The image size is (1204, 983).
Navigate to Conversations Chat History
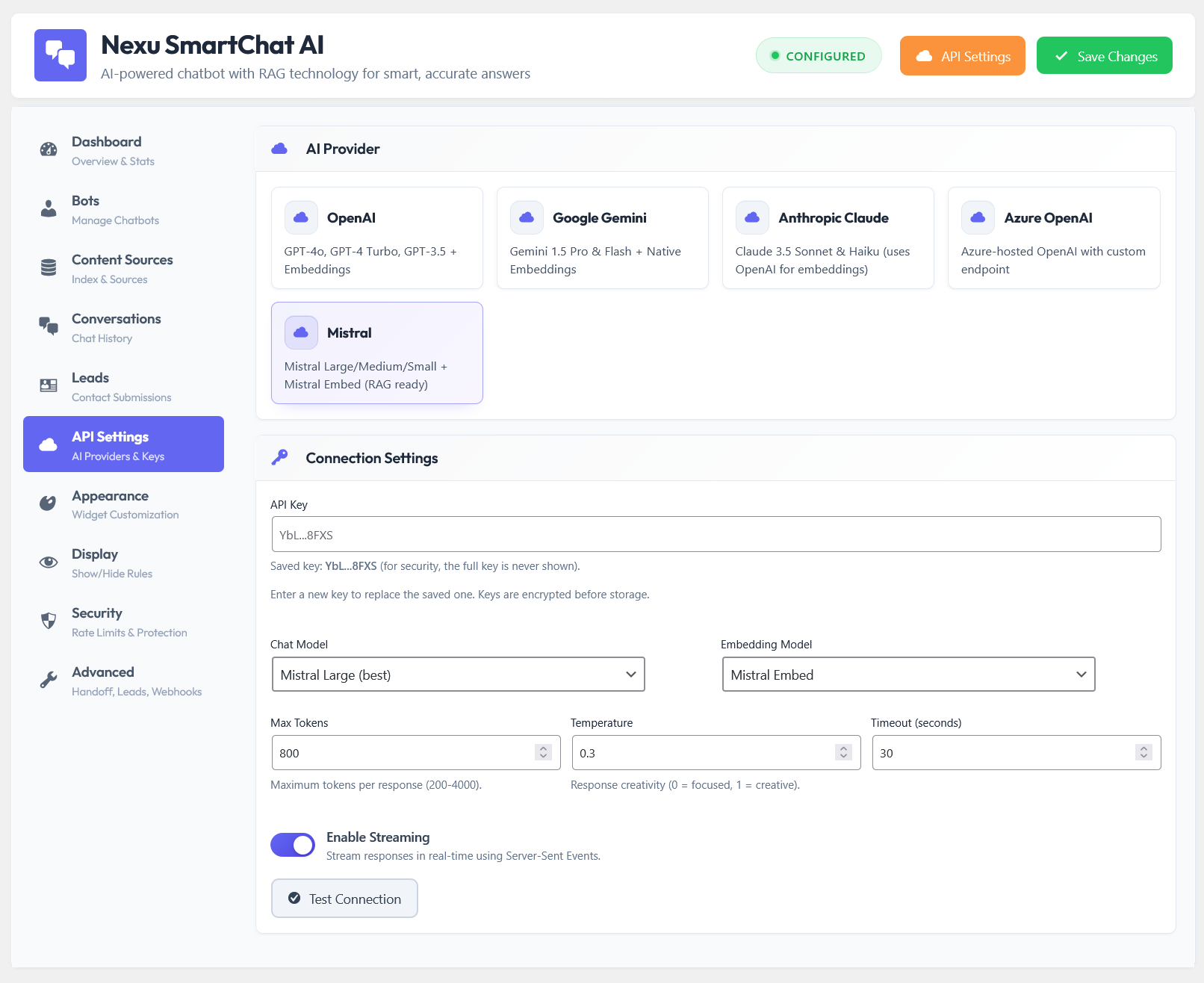point(123,327)
